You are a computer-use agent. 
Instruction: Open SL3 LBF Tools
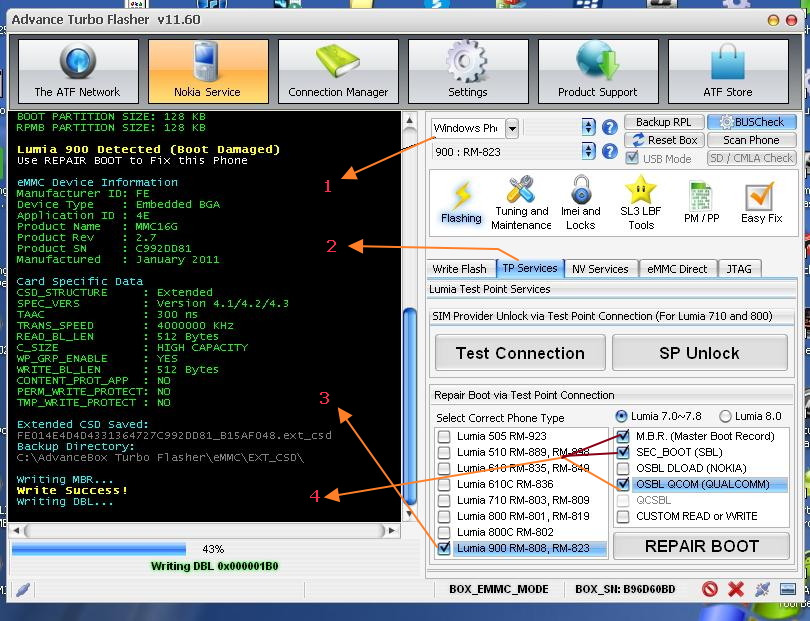click(x=641, y=203)
